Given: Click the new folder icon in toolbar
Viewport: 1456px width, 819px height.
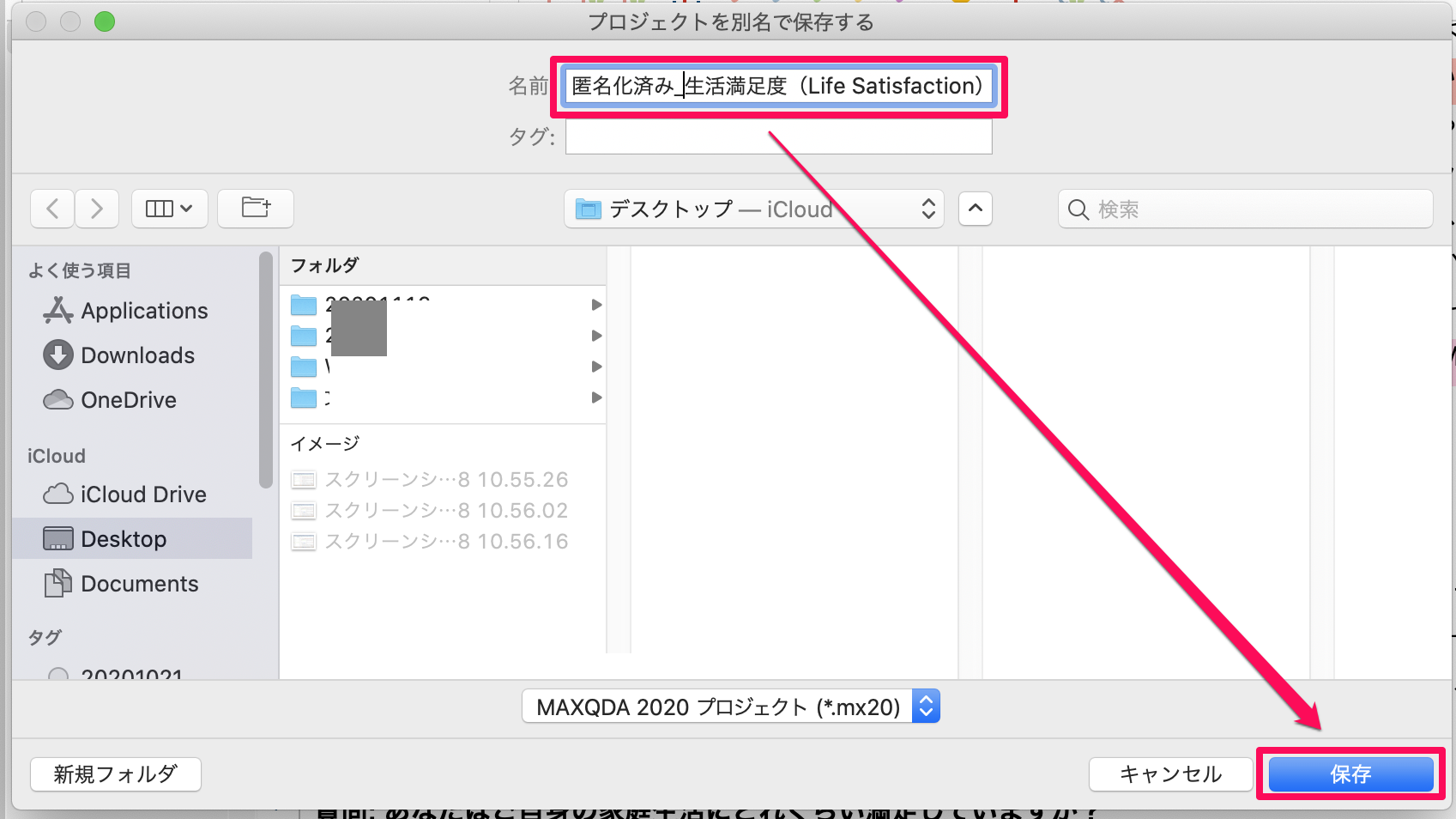Looking at the screenshot, I should [256, 209].
